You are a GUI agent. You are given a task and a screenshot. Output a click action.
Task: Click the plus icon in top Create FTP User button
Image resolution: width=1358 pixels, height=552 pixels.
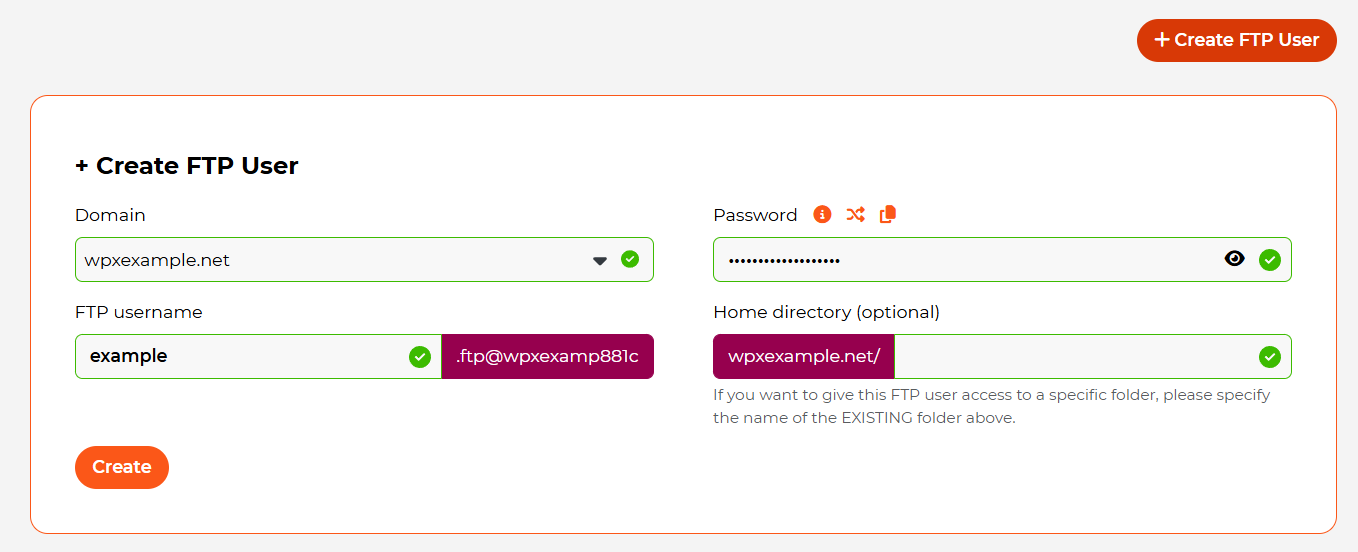click(x=1162, y=40)
